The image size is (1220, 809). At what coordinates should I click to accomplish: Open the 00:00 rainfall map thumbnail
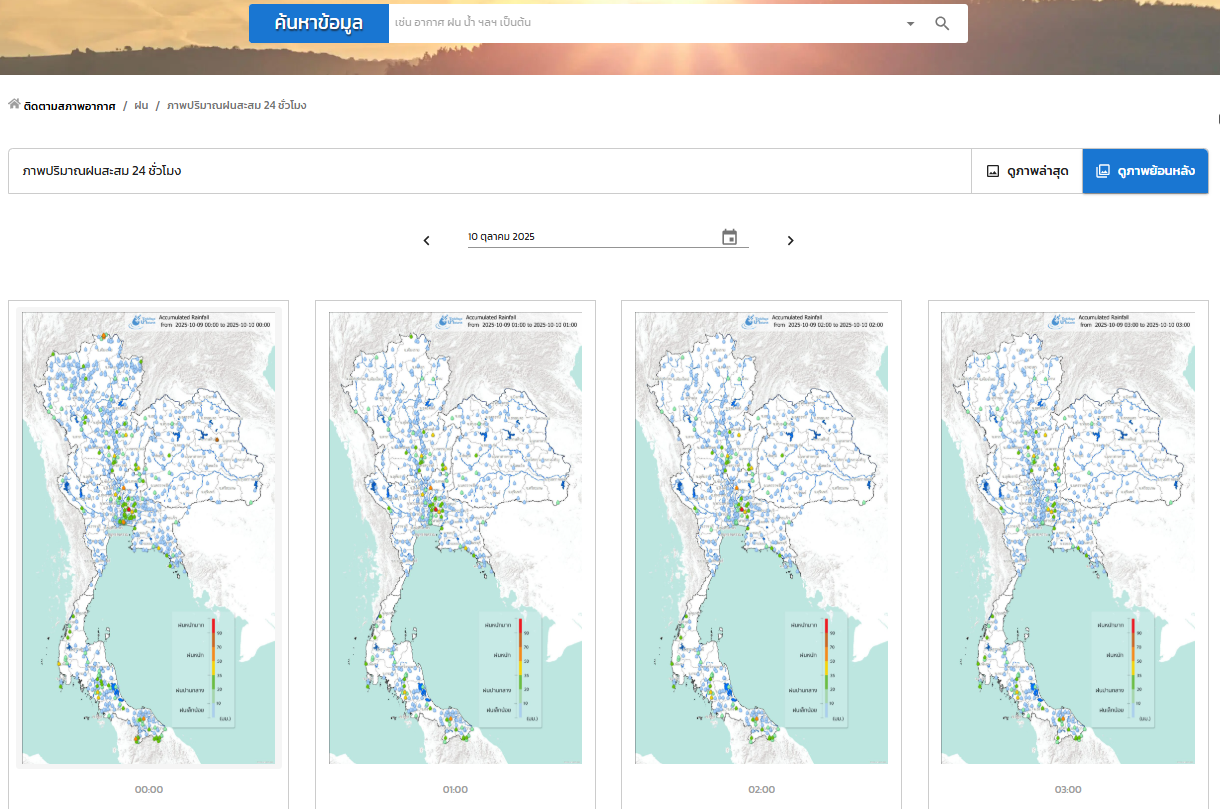click(x=149, y=539)
